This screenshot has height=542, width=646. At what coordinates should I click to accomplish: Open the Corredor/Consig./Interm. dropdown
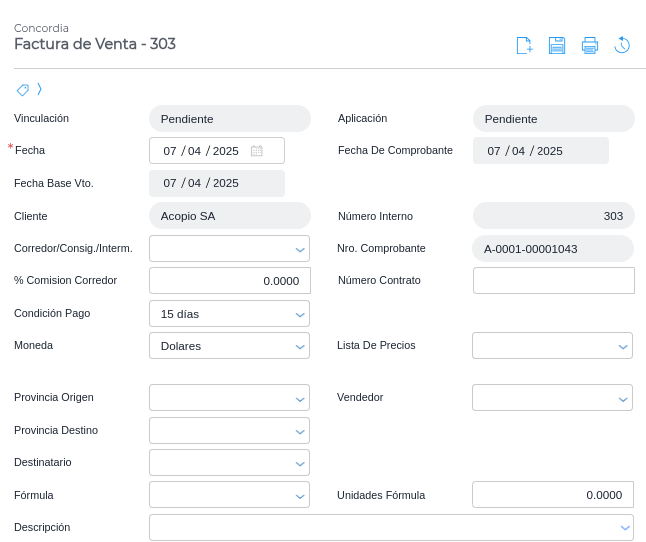click(229, 248)
